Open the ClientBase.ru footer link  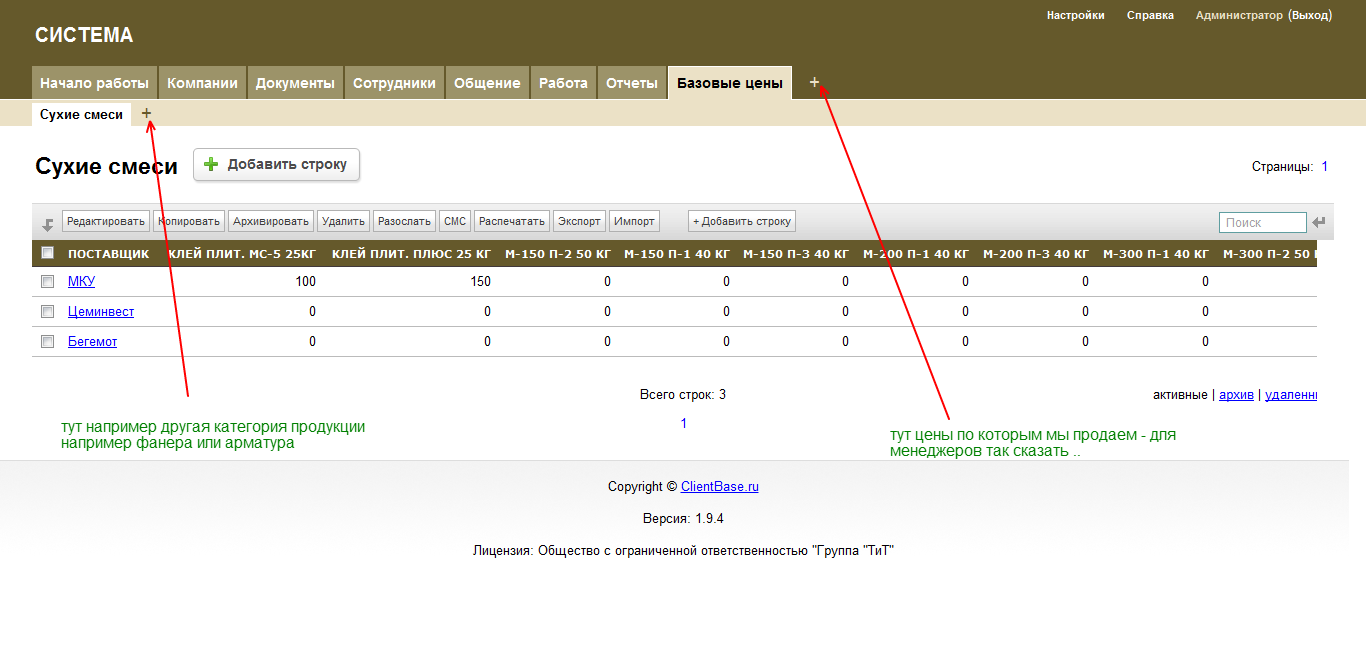(x=719, y=487)
